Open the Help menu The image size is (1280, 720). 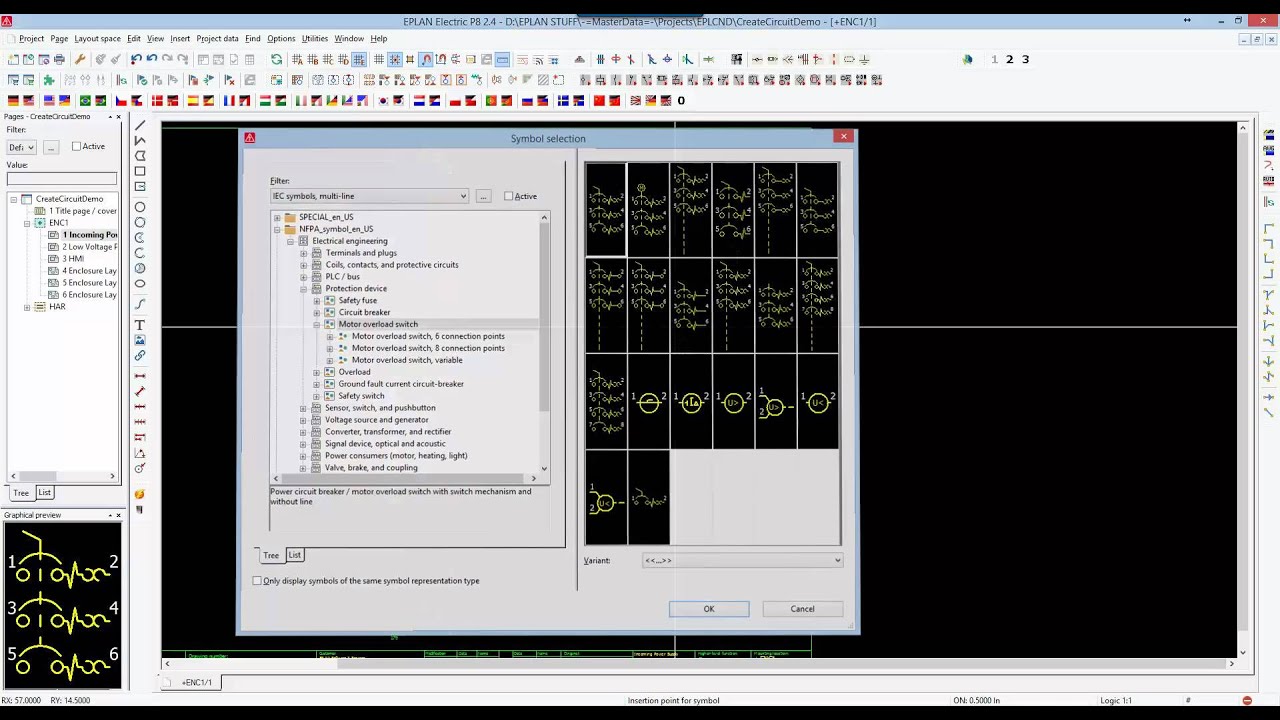point(379,39)
